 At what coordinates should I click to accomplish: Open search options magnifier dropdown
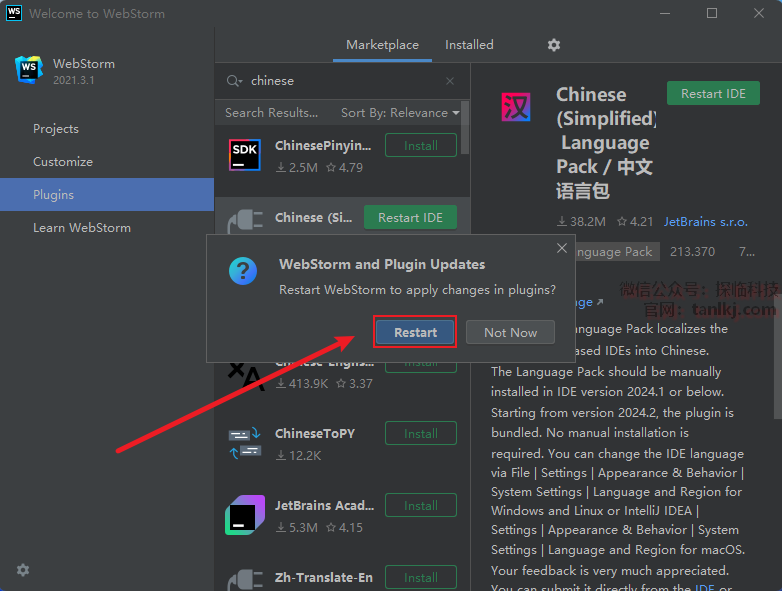click(x=235, y=81)
